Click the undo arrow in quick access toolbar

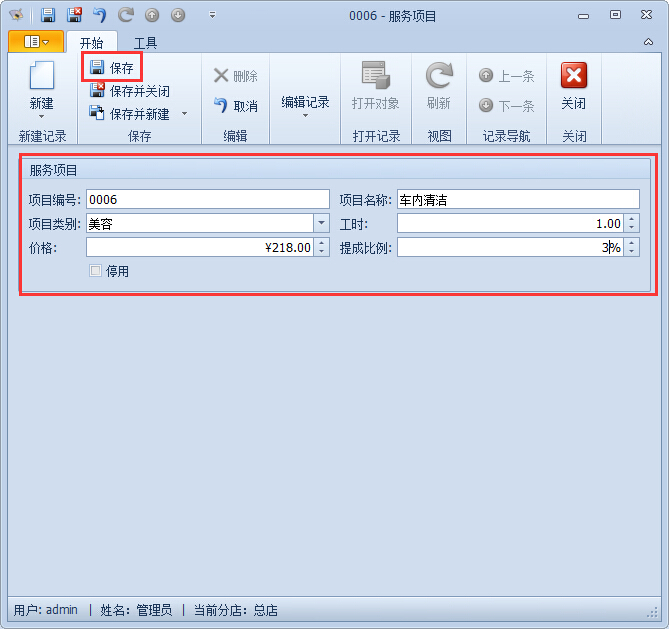tap(99, 15)
